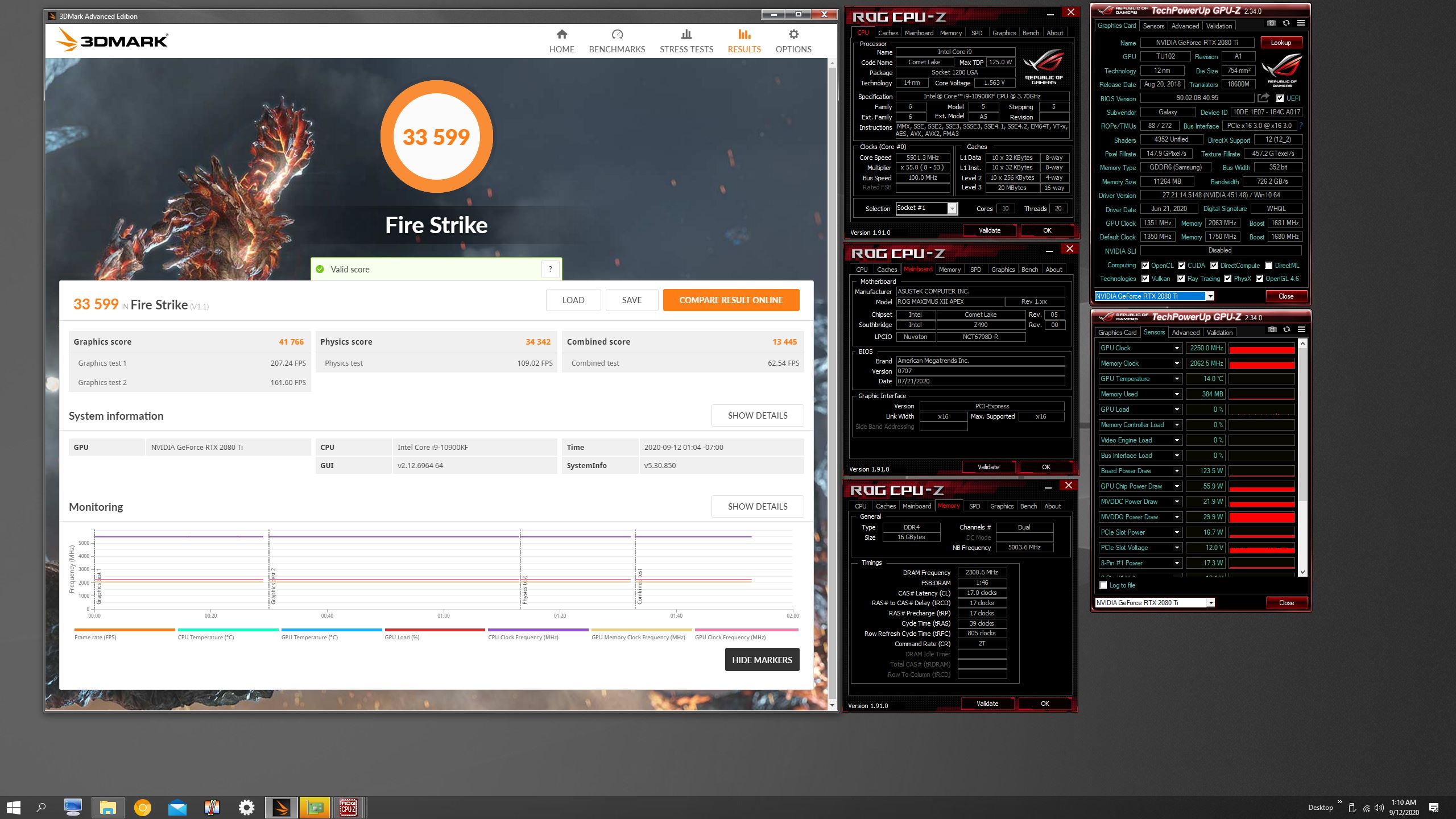1456x819 pixels.
Task: Open the 3DMark Home icon
Action: (x=561, y=34)
